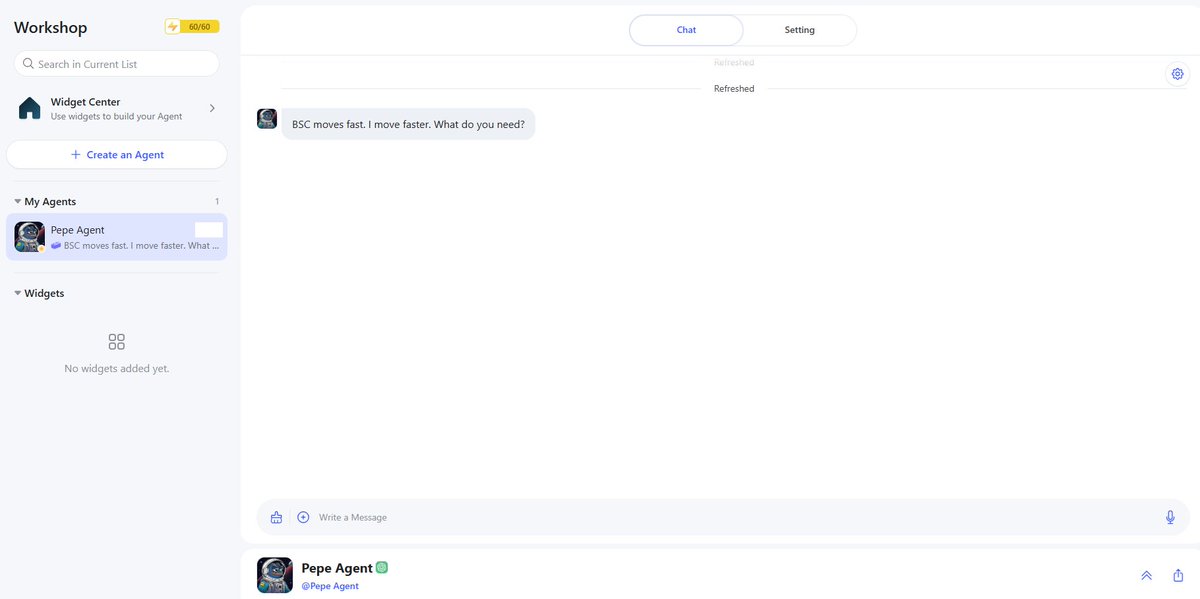Click Pepe Agent avatar in My Agents list
Viewport: 1200px width, 599px height.
coord(29,237)
